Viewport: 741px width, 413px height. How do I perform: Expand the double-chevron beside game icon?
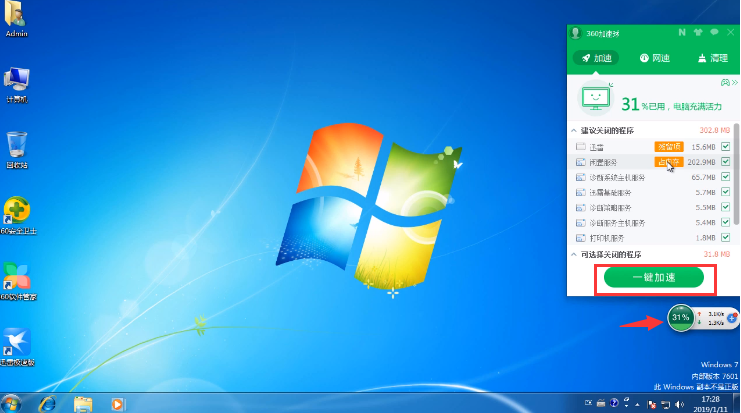coord(735,83)
